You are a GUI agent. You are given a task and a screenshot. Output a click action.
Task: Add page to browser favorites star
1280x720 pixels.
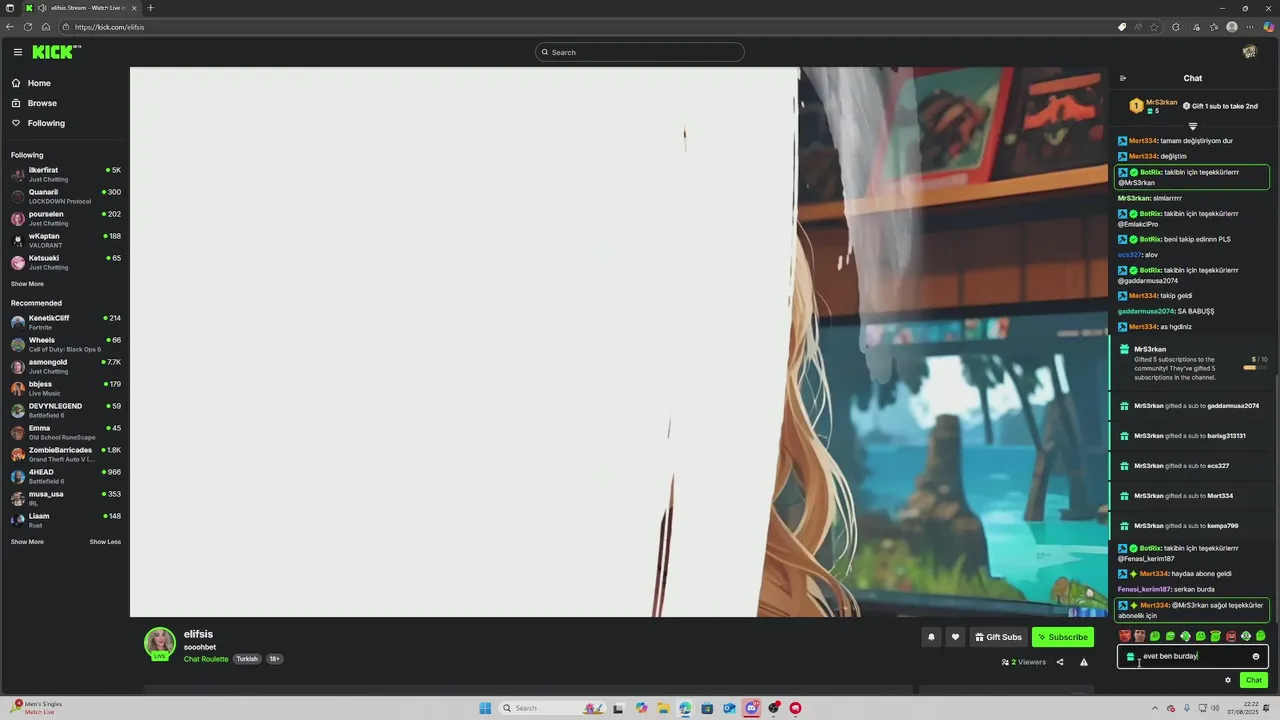tap(1155, 27)
